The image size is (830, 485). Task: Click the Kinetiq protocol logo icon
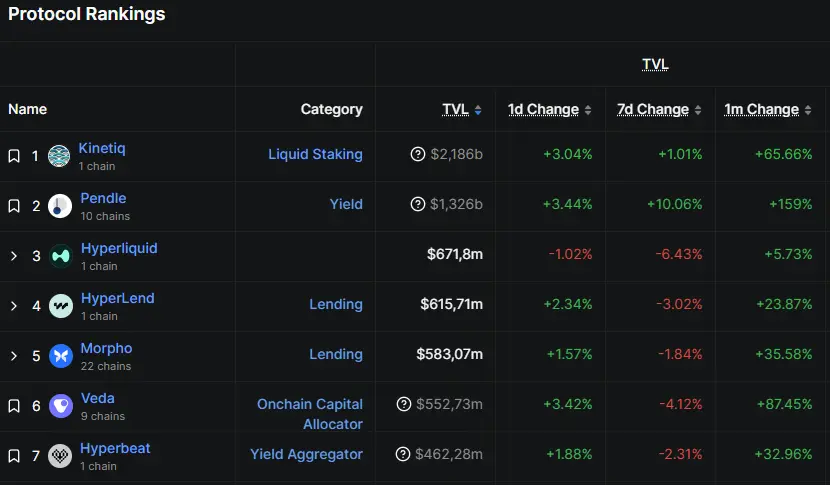click(x=60, y=156)
